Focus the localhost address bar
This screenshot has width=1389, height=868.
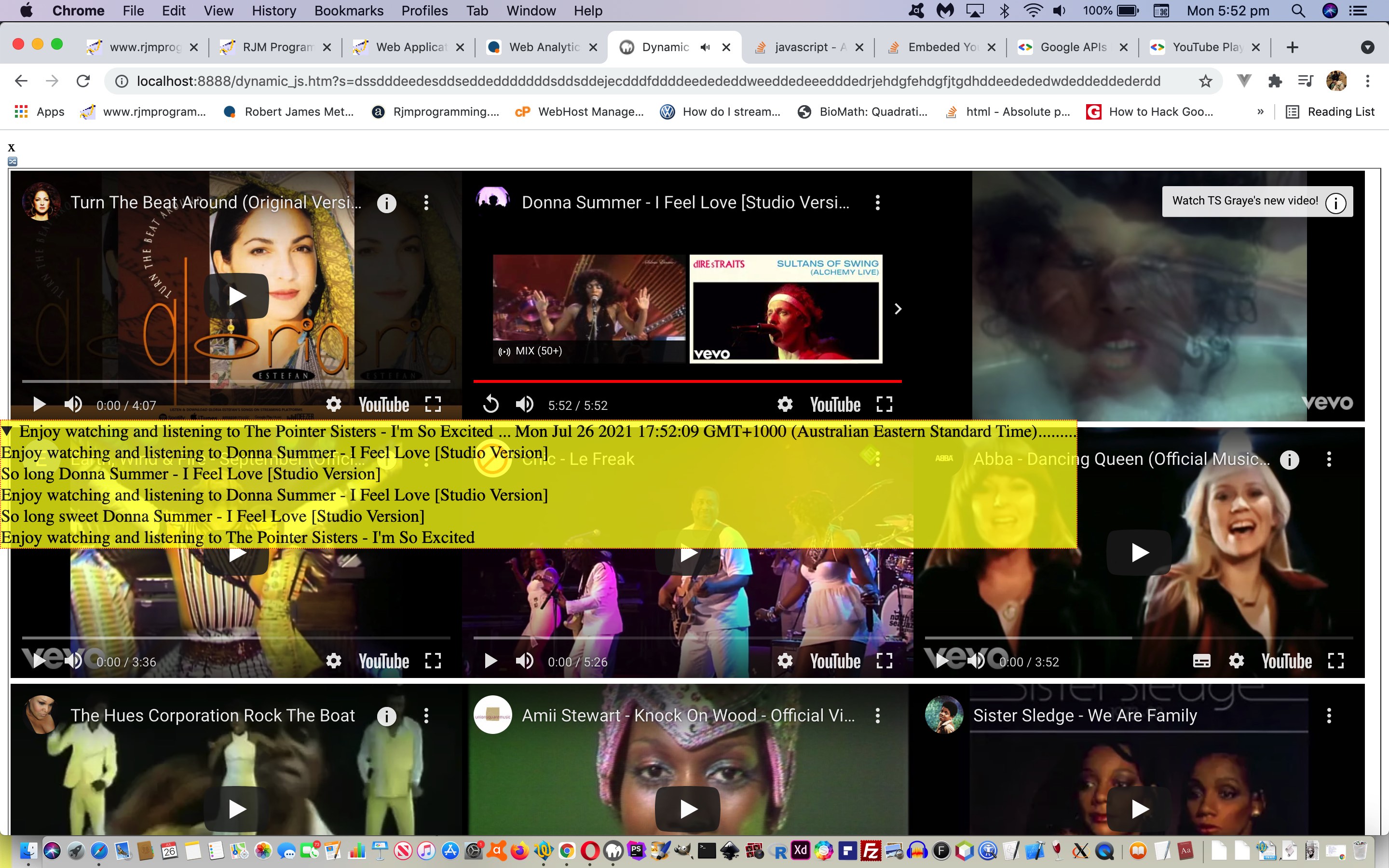(x=649, y=81)
